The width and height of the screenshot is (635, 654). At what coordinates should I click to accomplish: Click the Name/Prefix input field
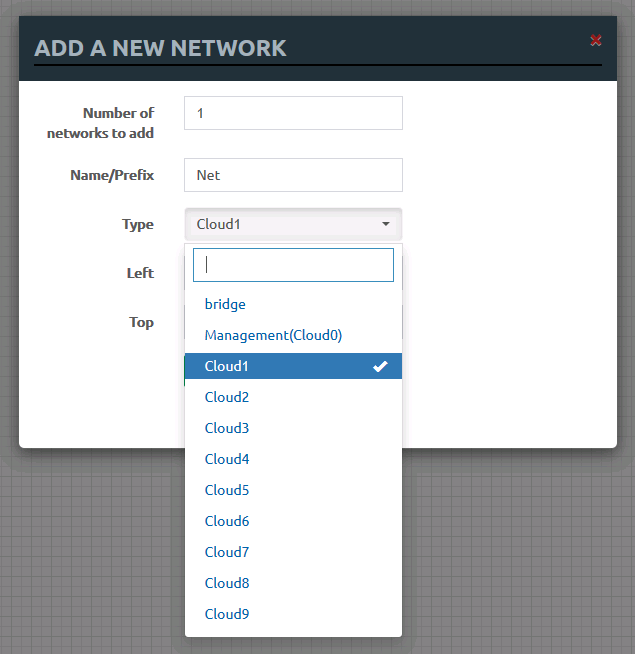[293, 175]
